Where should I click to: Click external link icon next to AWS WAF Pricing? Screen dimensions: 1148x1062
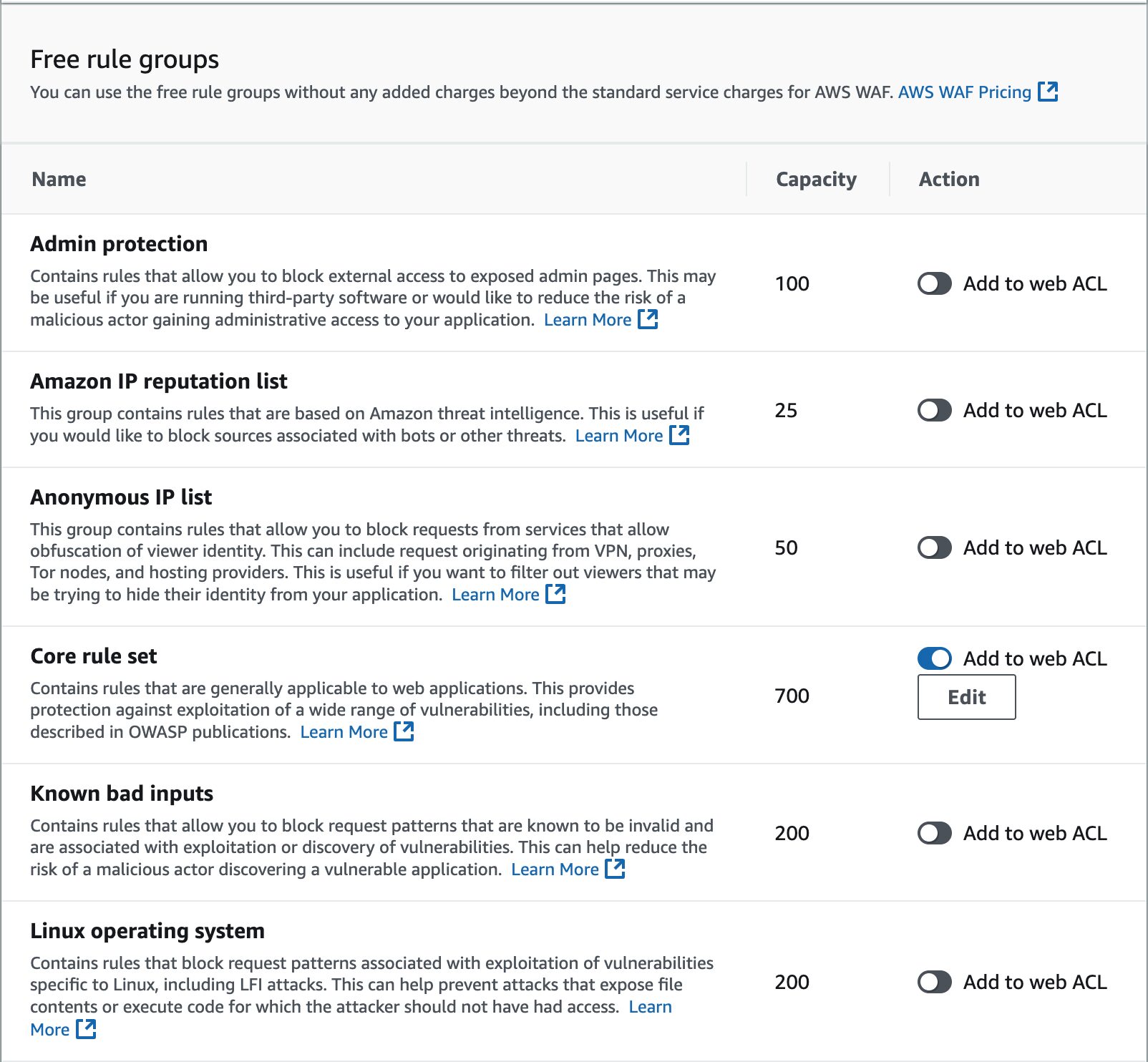tap(1048, 92)
